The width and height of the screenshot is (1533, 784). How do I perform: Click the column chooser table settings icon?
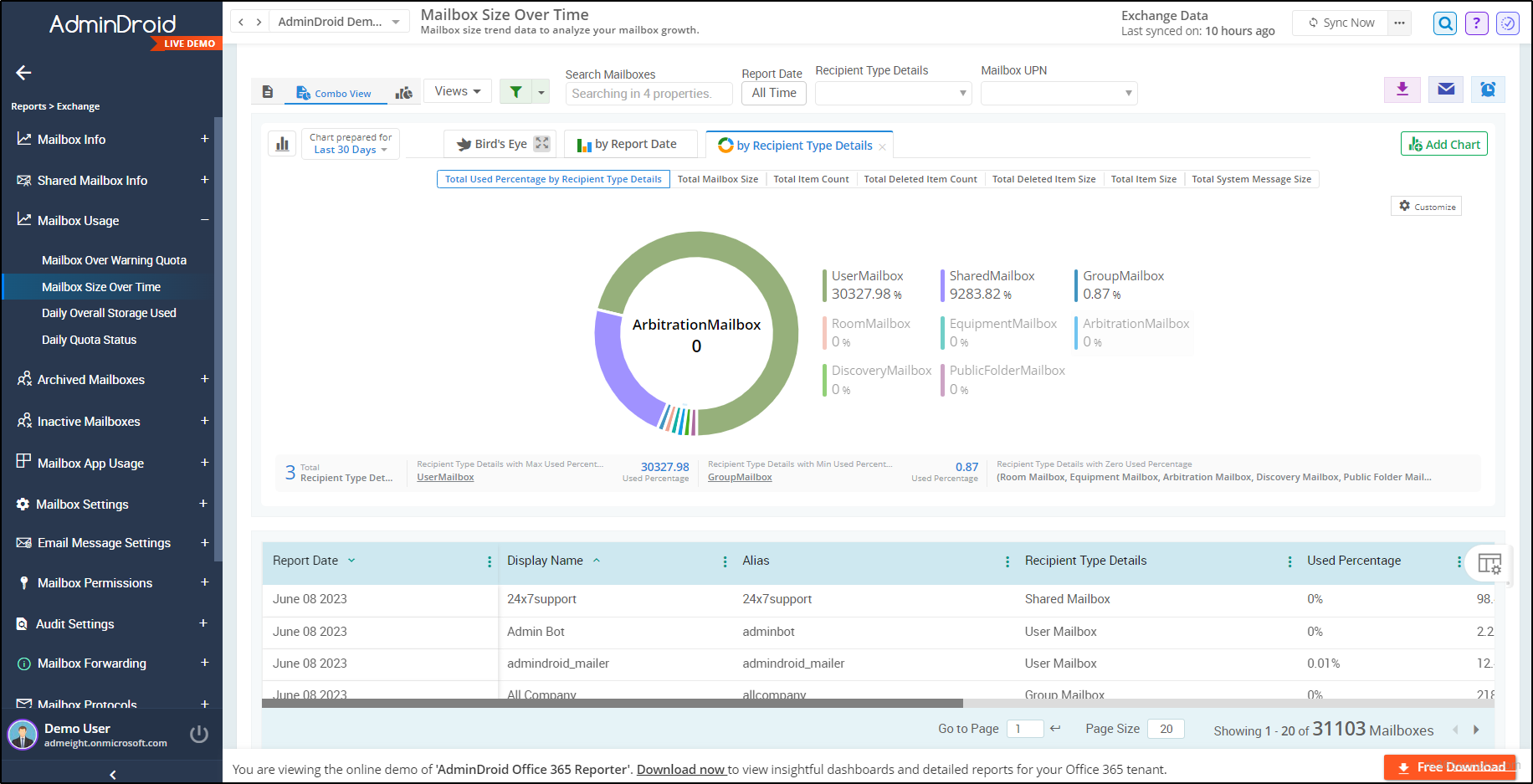point(1489,563)
